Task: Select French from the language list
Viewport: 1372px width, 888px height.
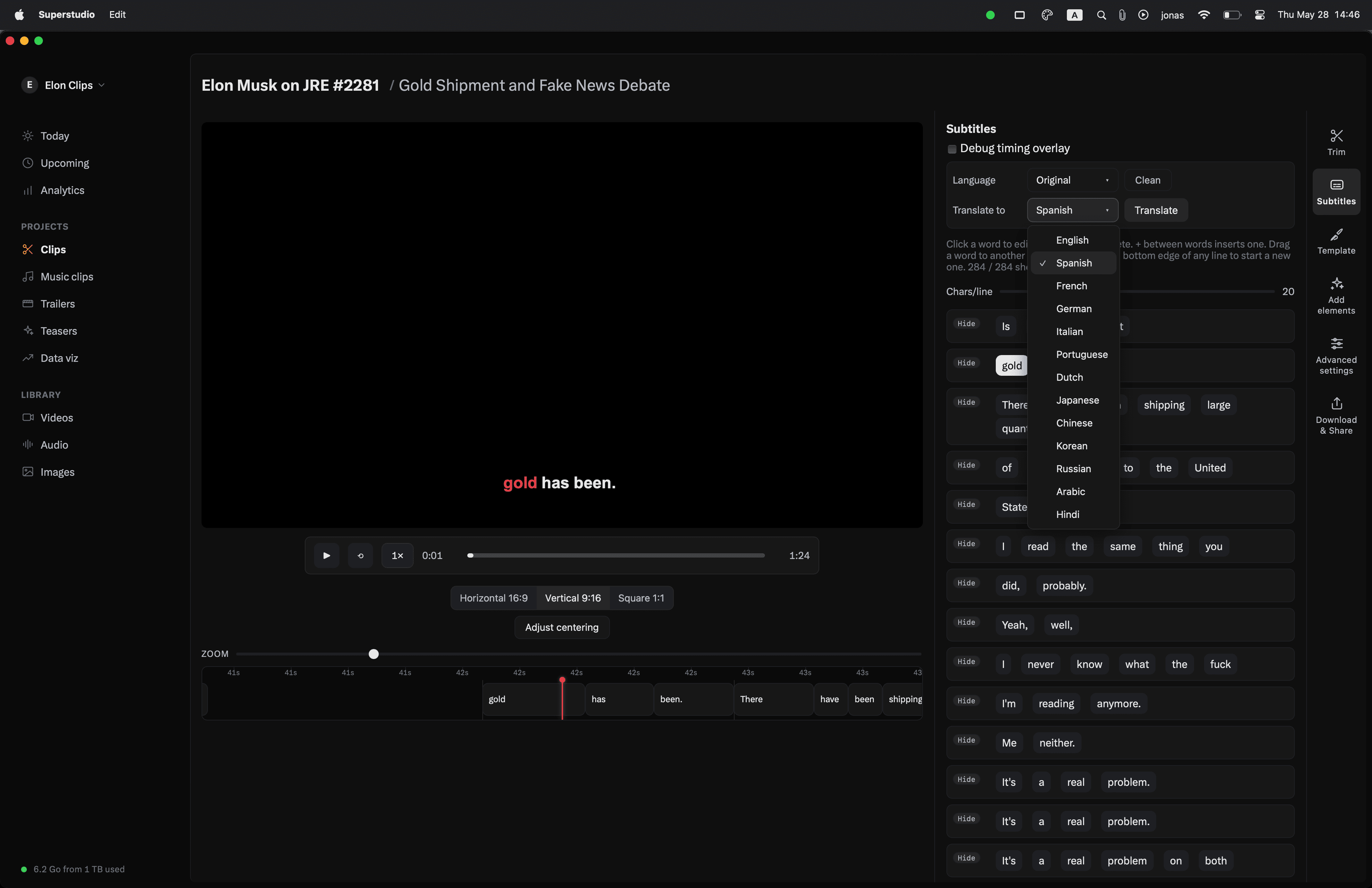Action: 1071,286
